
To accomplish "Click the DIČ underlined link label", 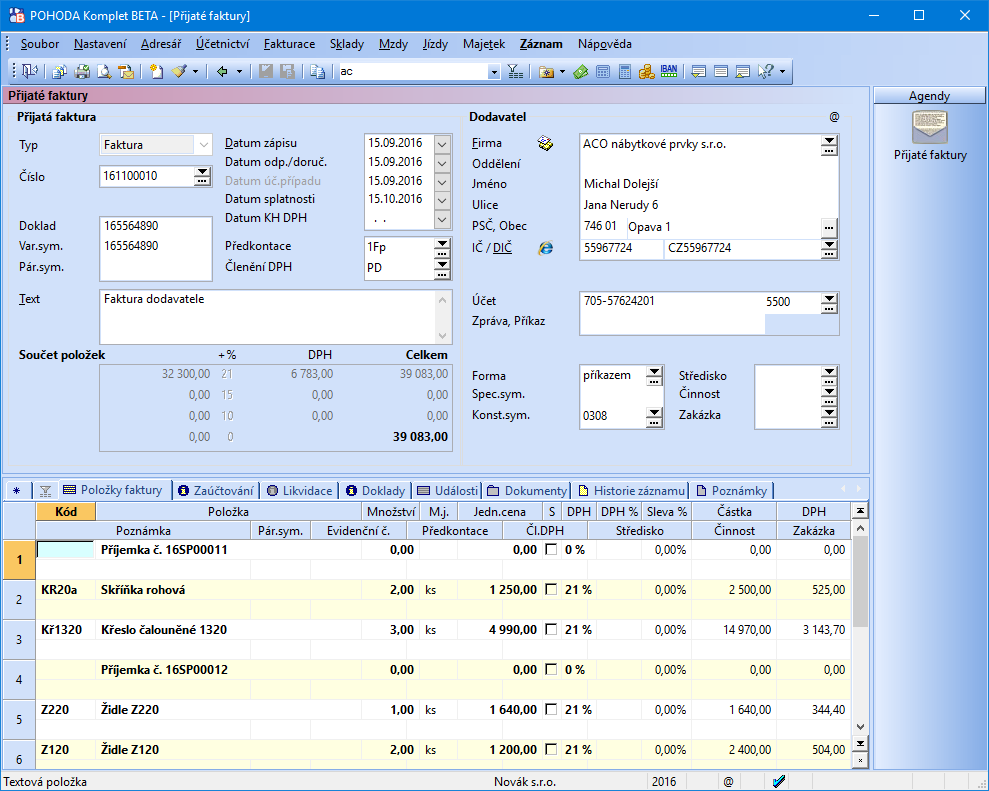I will (502, 248).
